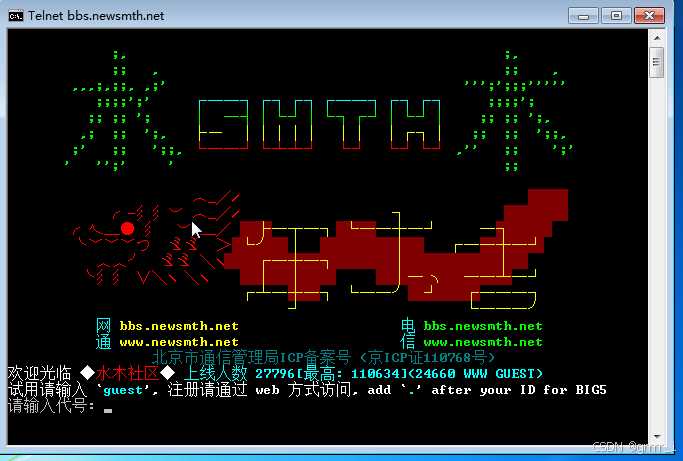
Task: Click the green www.newsmth.net text under 电信
Action: pos(483,342)
